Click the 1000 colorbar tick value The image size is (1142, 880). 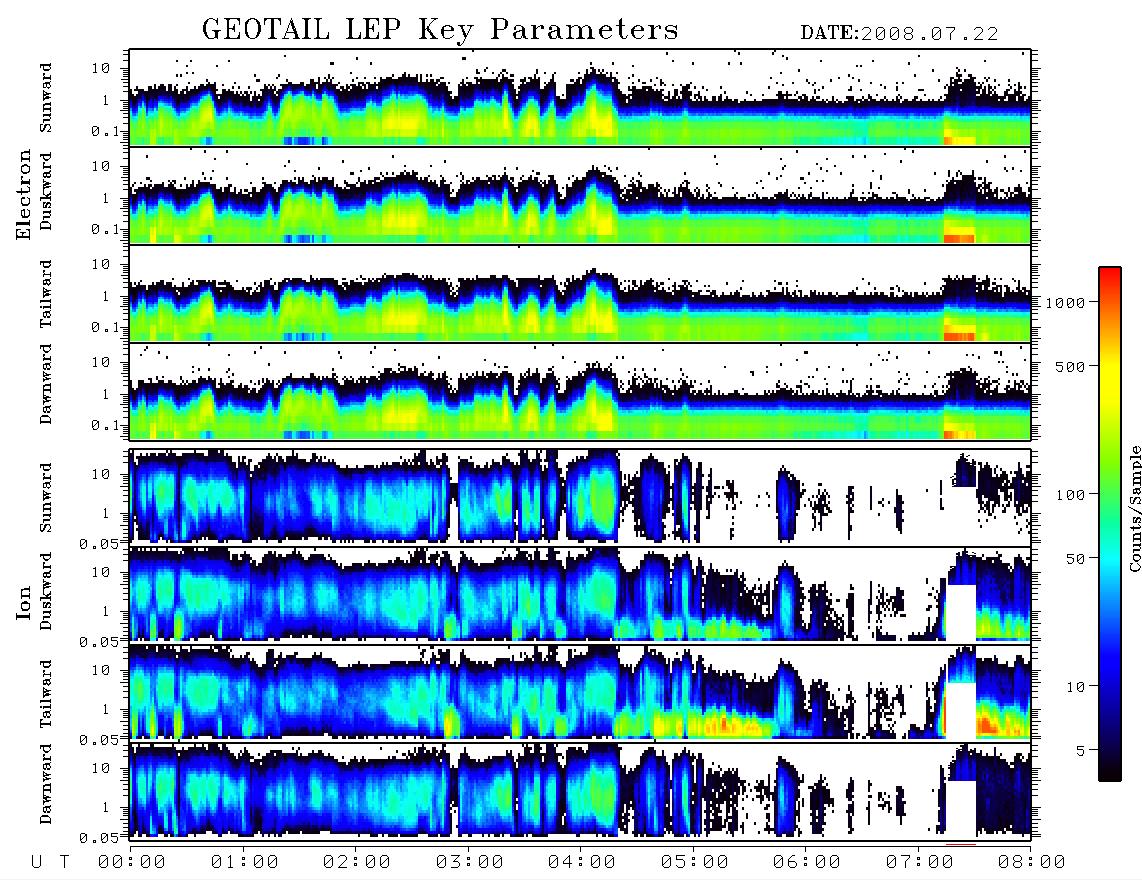(x=1065, y=302)
